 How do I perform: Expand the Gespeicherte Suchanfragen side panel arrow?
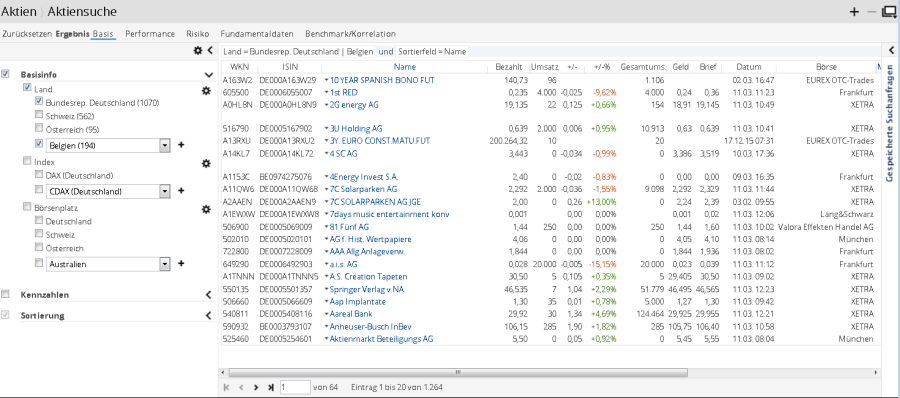(x=891, y=51)
